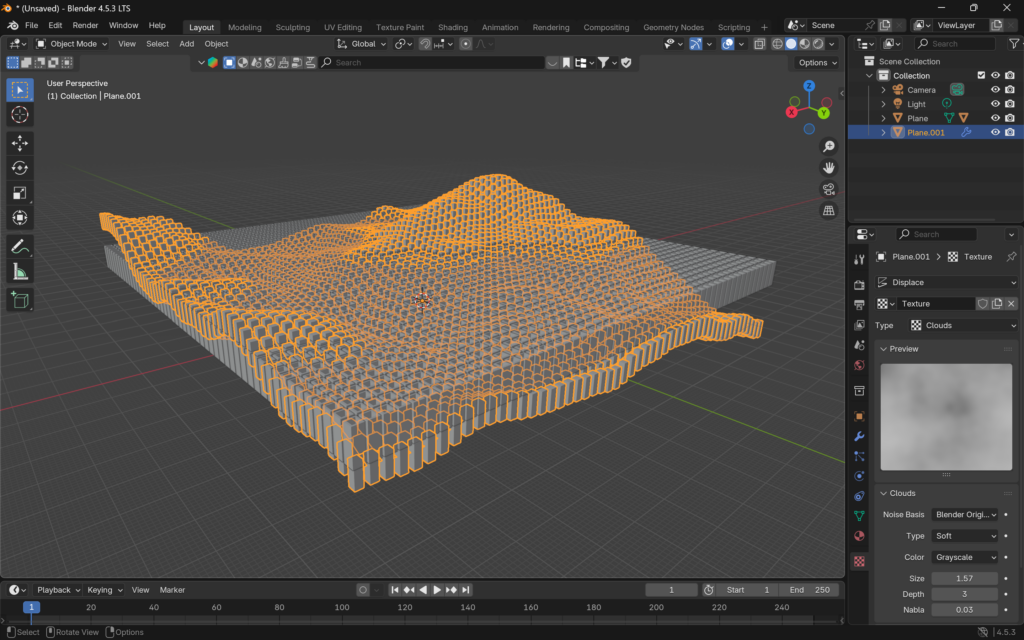Pick the Annotate pencil tool
Viewport: 1024px width, 640px height.
pos(20,246)
